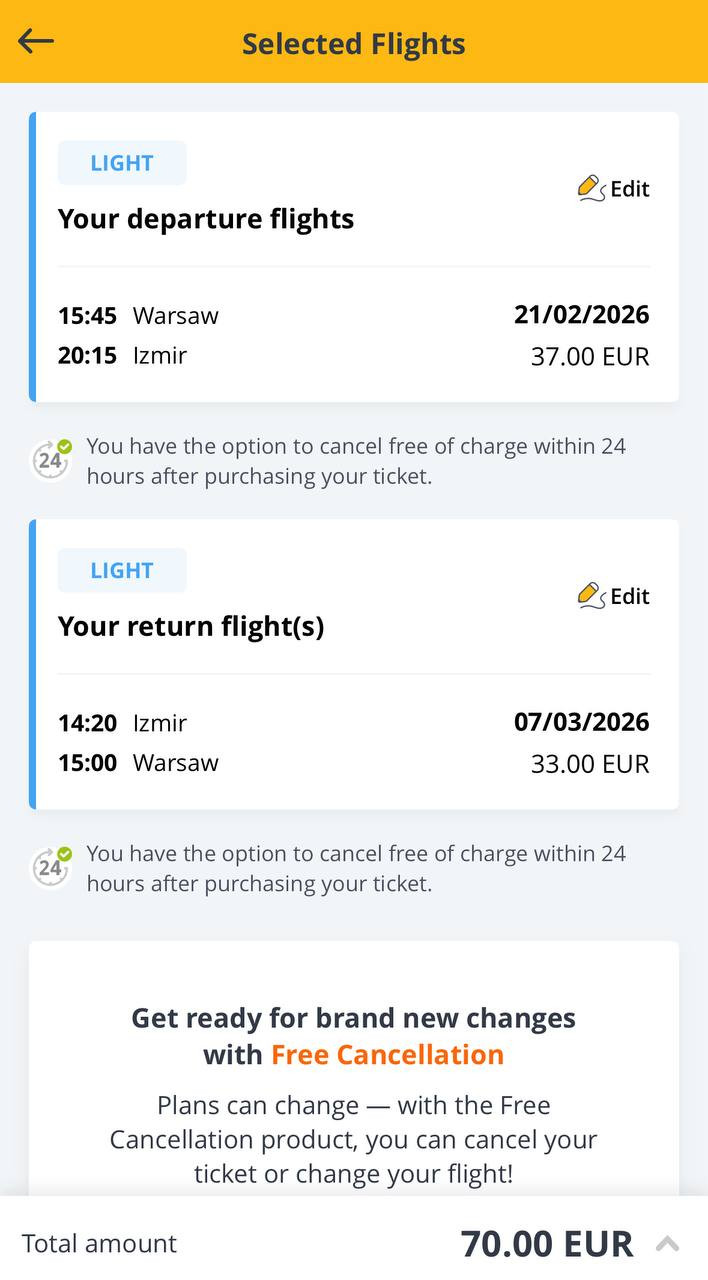Expand the Total amount chevron arrow

pyautogui.click(x=667, y=1244)
